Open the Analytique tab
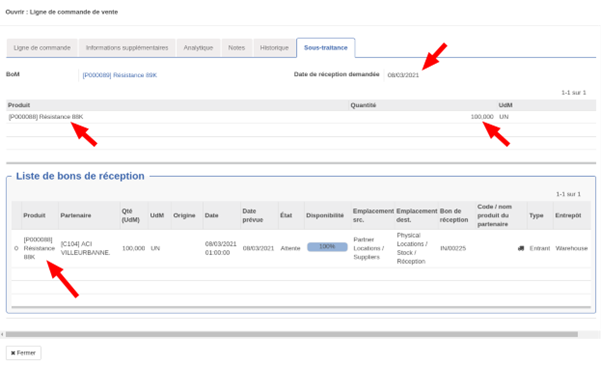 (x=198, y=48)
